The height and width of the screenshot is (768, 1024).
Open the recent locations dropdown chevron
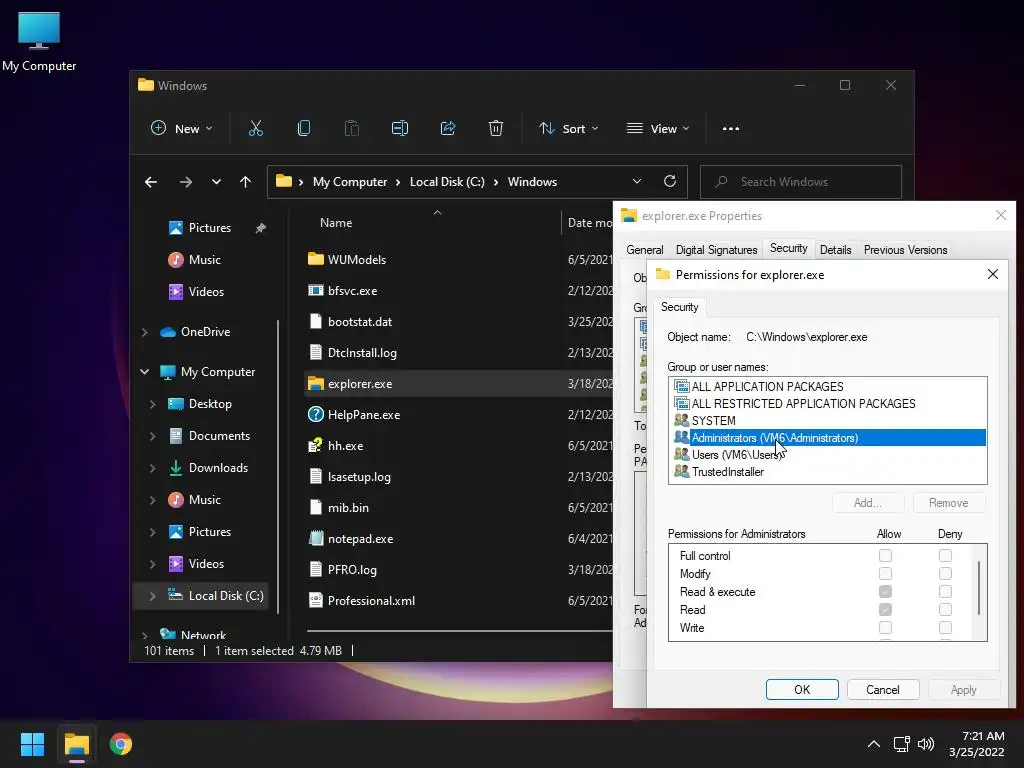point(216,182)
